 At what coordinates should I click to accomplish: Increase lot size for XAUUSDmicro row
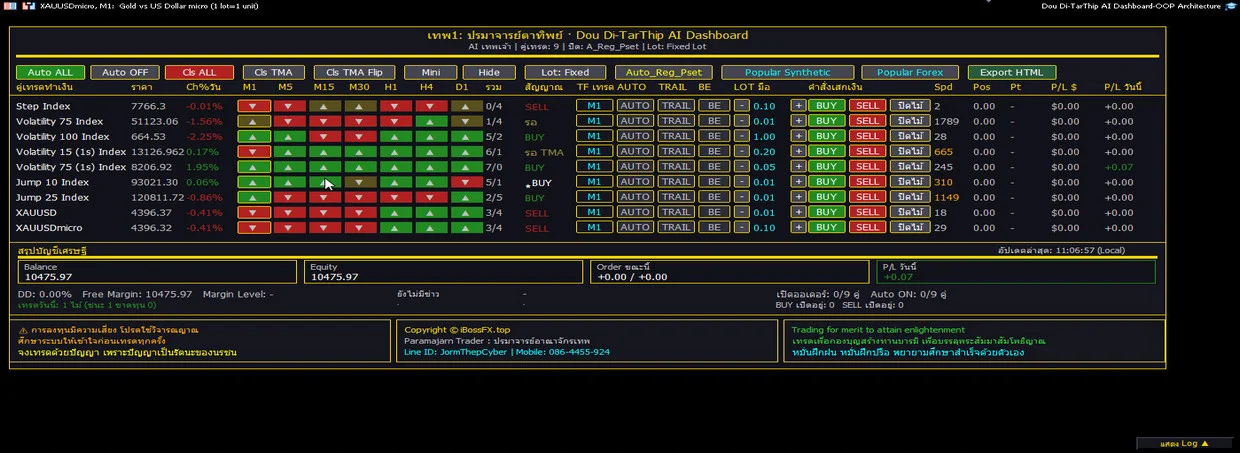coord(798,227)
